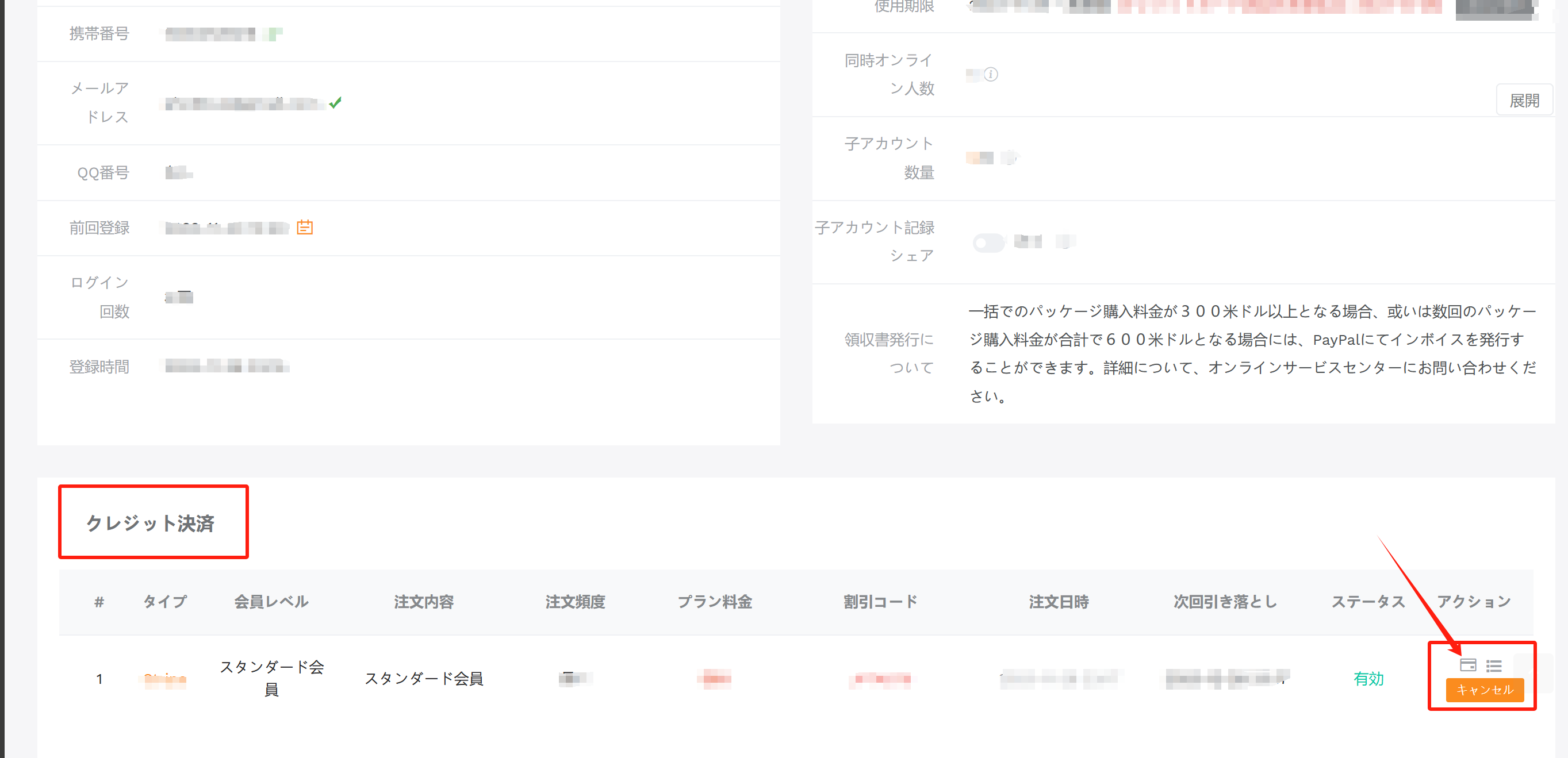Click the ステータス column header
This screenshot has height=758, width=1568.
pyautogui.click(x=1368, y=602)
